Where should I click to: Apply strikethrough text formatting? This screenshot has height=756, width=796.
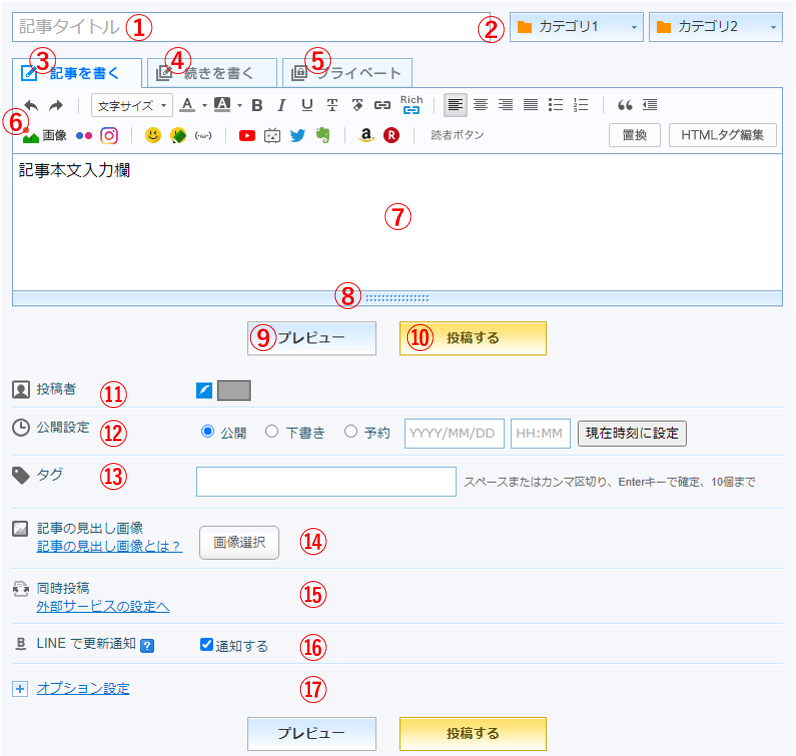click(332, 105)
